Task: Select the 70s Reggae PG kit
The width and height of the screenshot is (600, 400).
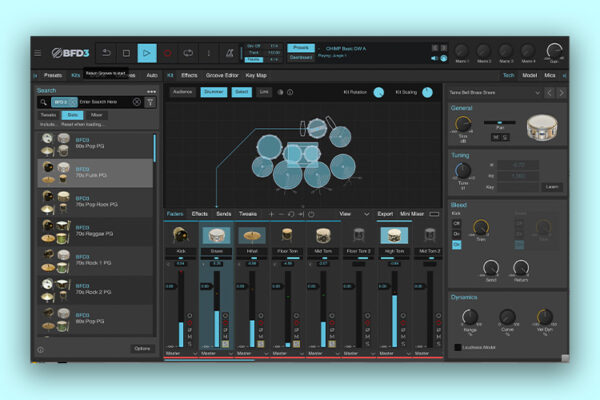Action: pos(95,232)
